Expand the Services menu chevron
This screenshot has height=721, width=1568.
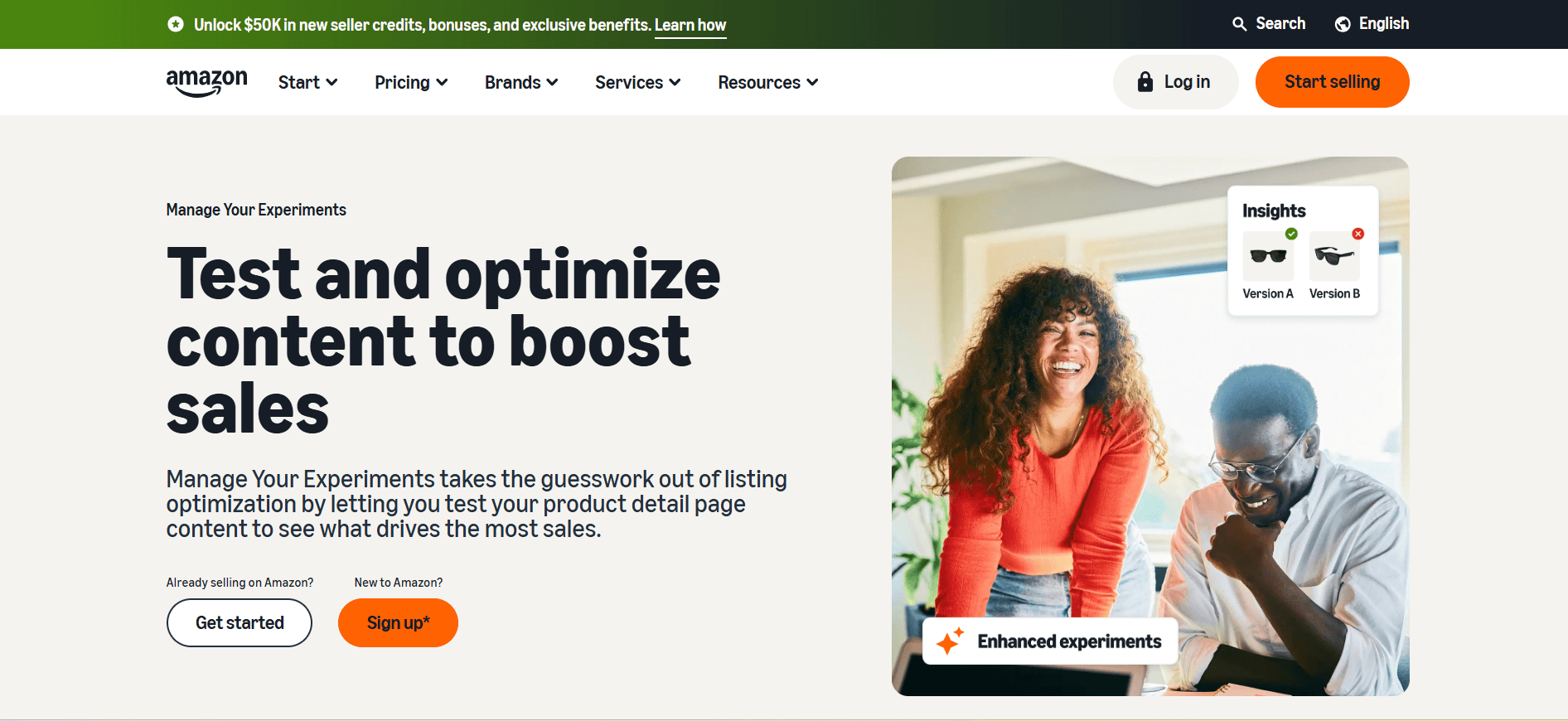click(x=675, y=82)
